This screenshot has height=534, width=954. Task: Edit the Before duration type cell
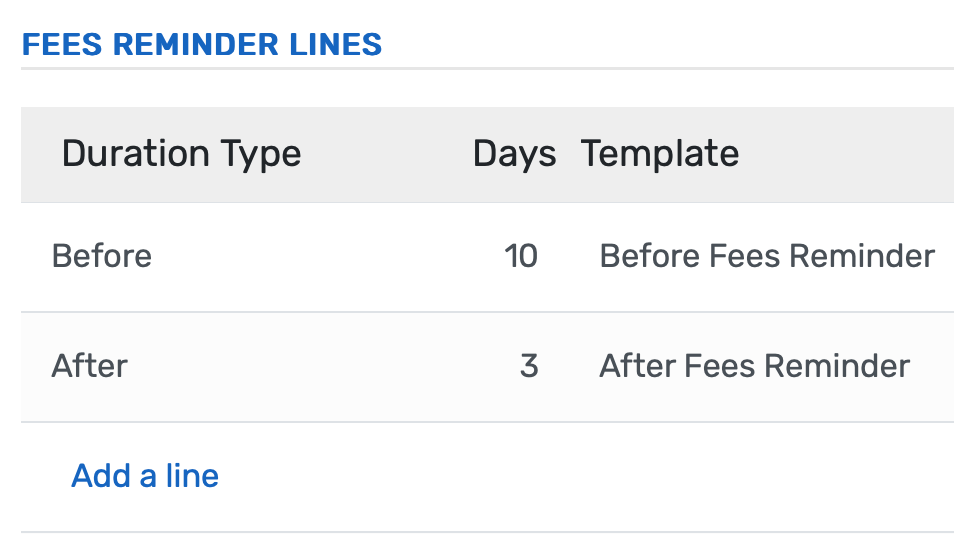point(102,257)
